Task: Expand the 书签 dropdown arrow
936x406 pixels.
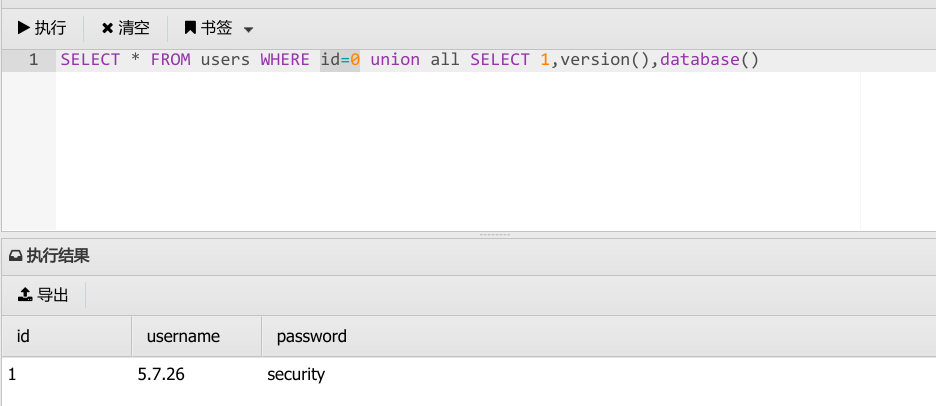Action: pos(248,29)
